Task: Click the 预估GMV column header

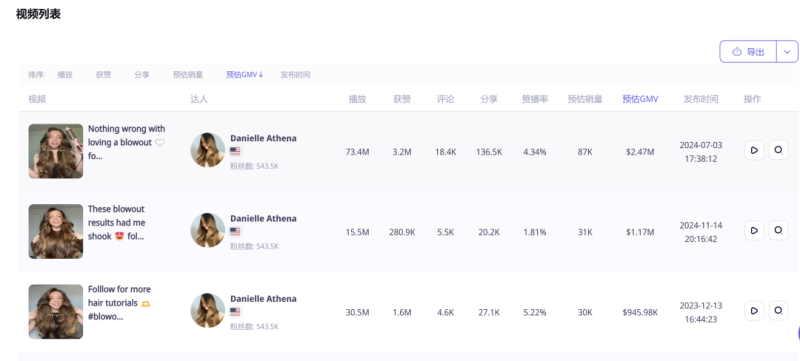Action: pyautogui.click(x=640, y=99)
